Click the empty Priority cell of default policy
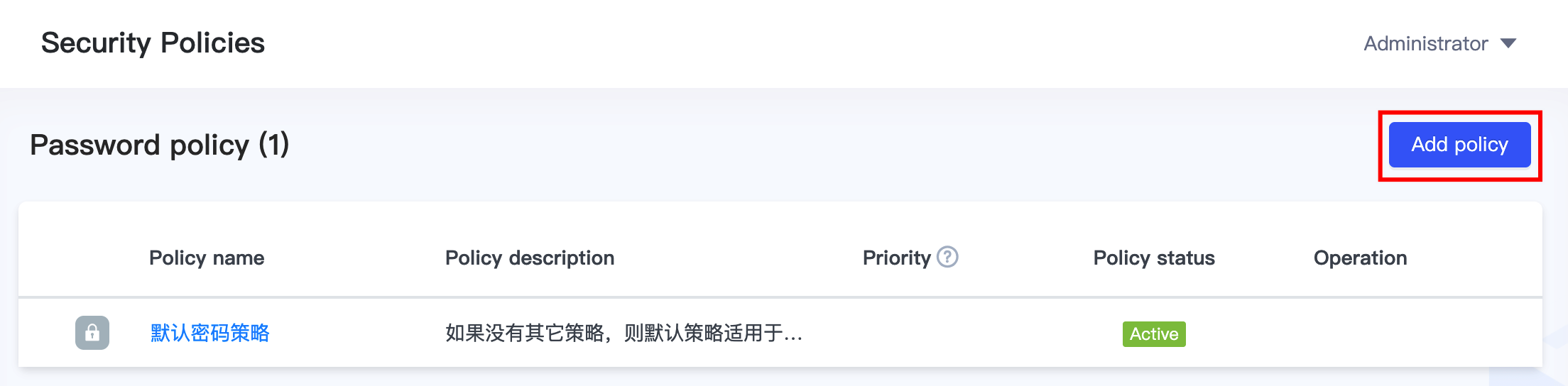The width and height of the screenshot is (1568, 386). tap(910, 333)
